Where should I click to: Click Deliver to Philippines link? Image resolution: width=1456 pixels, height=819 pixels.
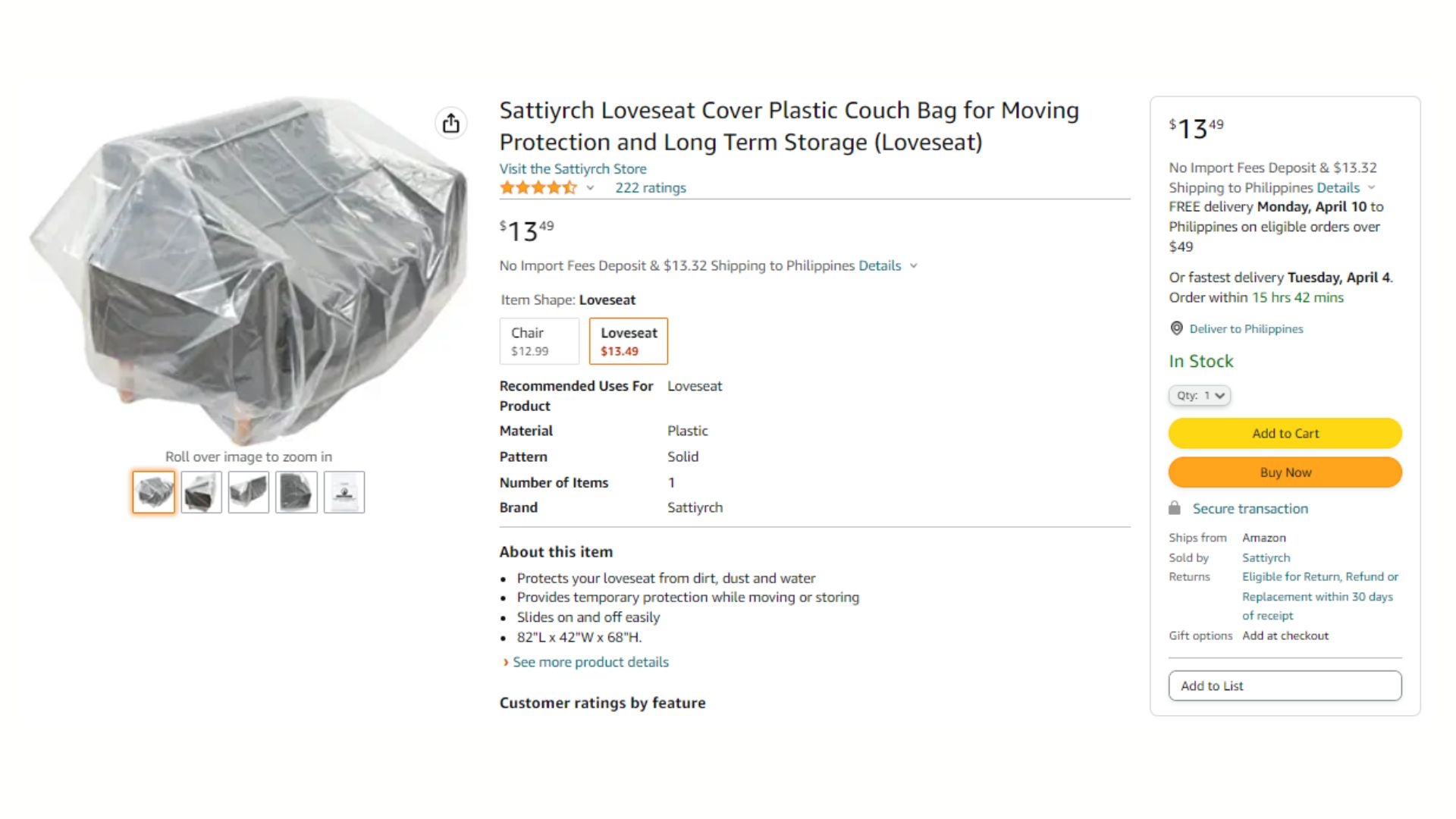(x=1246, y=328)
